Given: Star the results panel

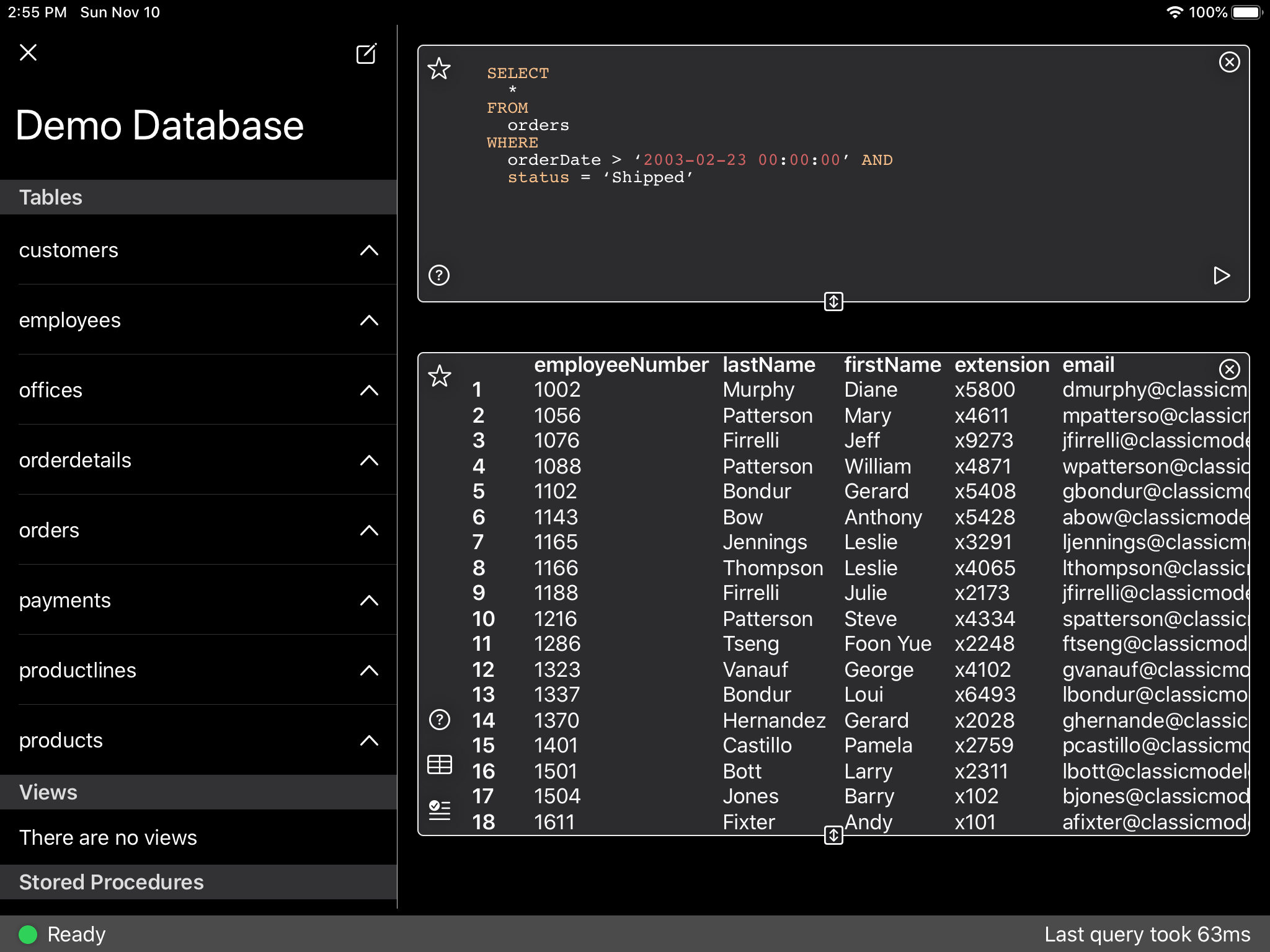Looking at the screenshot, I should (x=439, y=376).
